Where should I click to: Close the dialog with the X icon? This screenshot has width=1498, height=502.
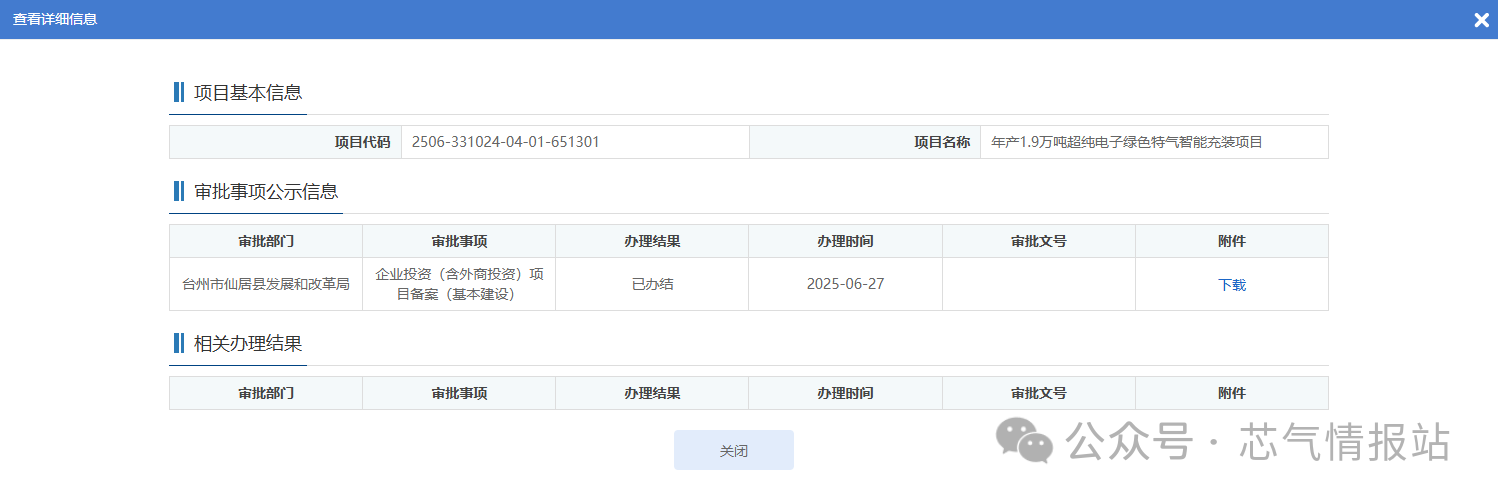click(x=1481, y=20)
